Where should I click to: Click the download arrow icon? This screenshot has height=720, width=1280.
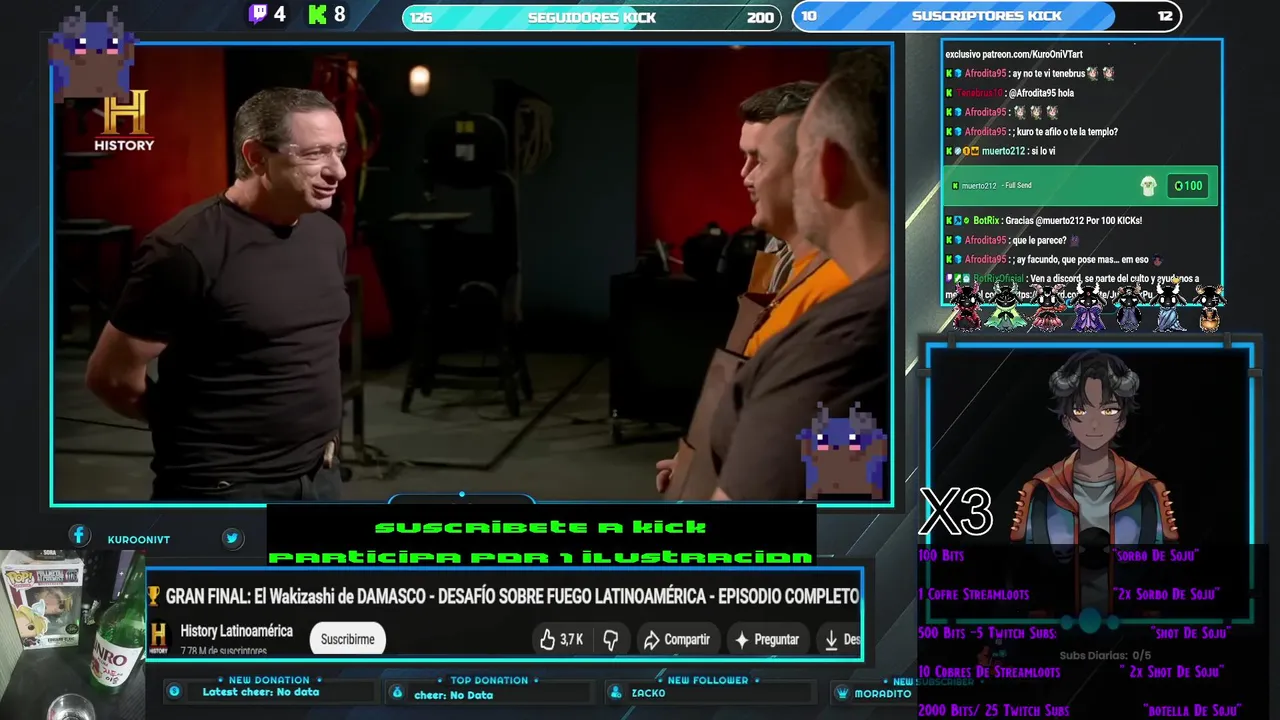pyautogui.click(x=831, y=639)
